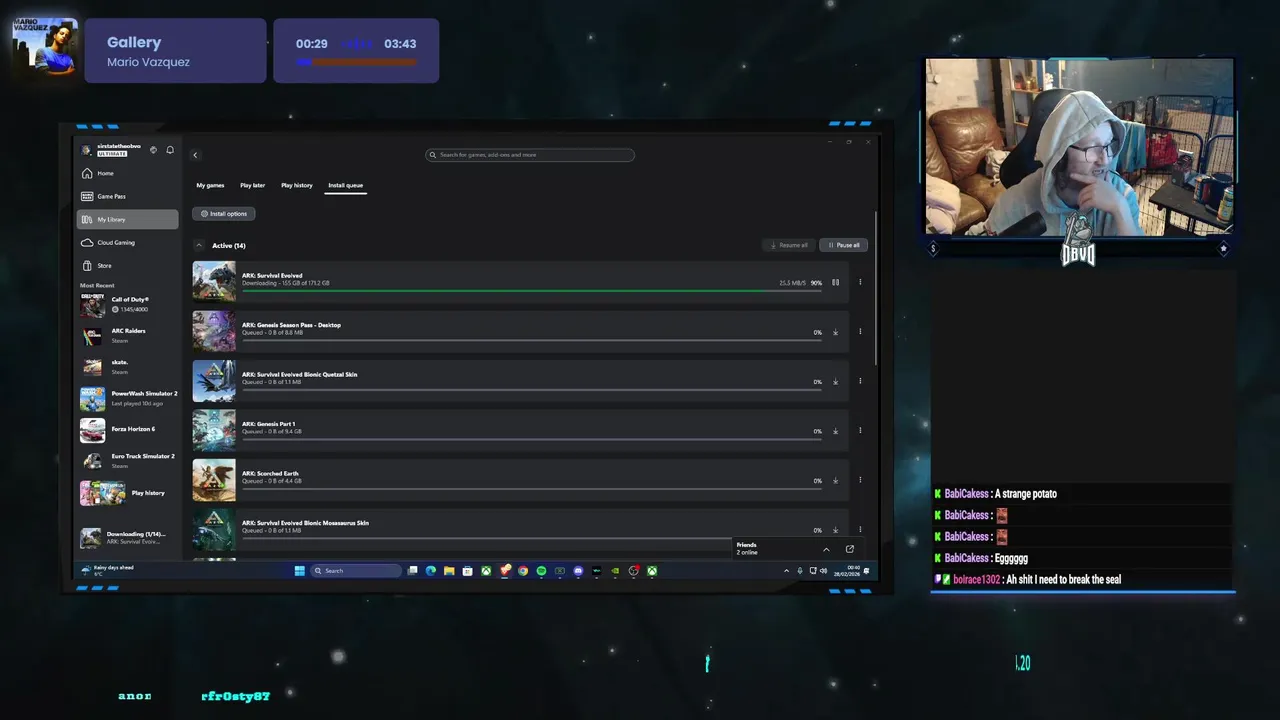This screenshot has height=720, width=1280.
Task: Open Discord from the taskbar
Action: coord(578,571)
